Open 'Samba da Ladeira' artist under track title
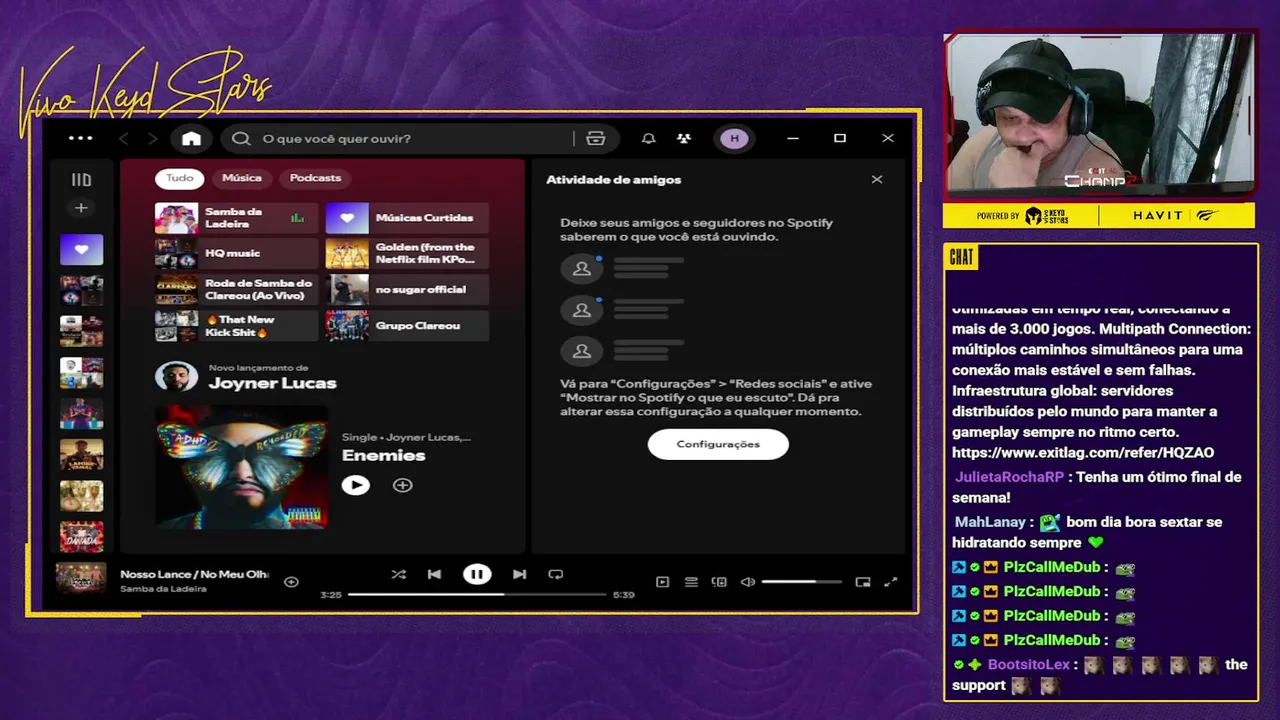 point(163,589)
